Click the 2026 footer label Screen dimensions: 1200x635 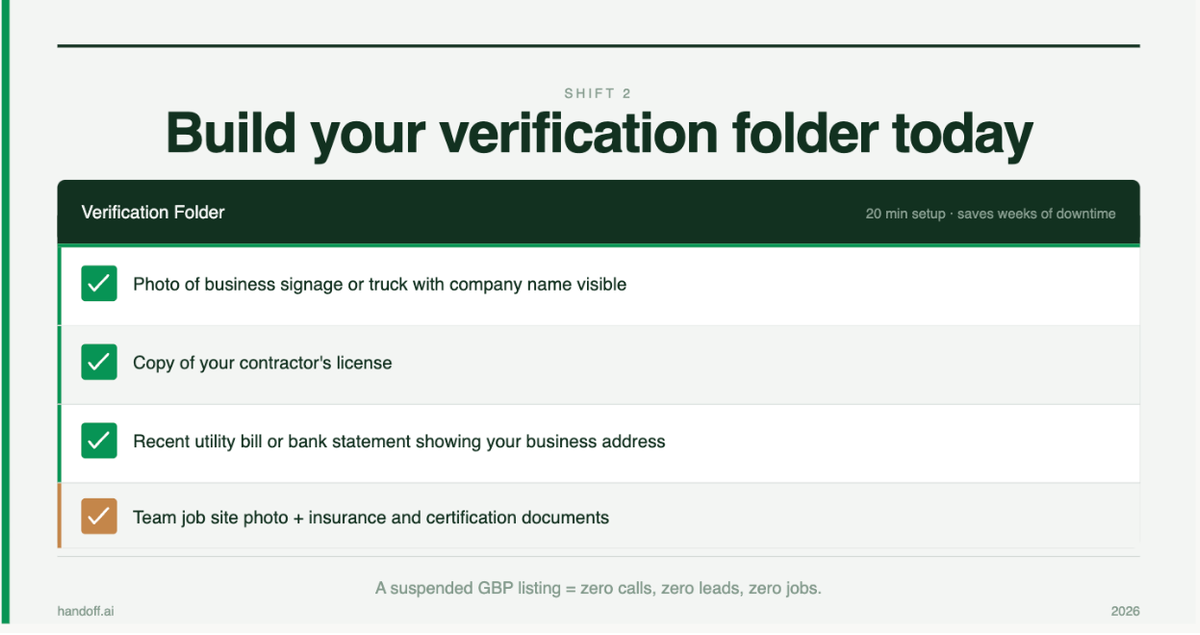point(1125,611)
